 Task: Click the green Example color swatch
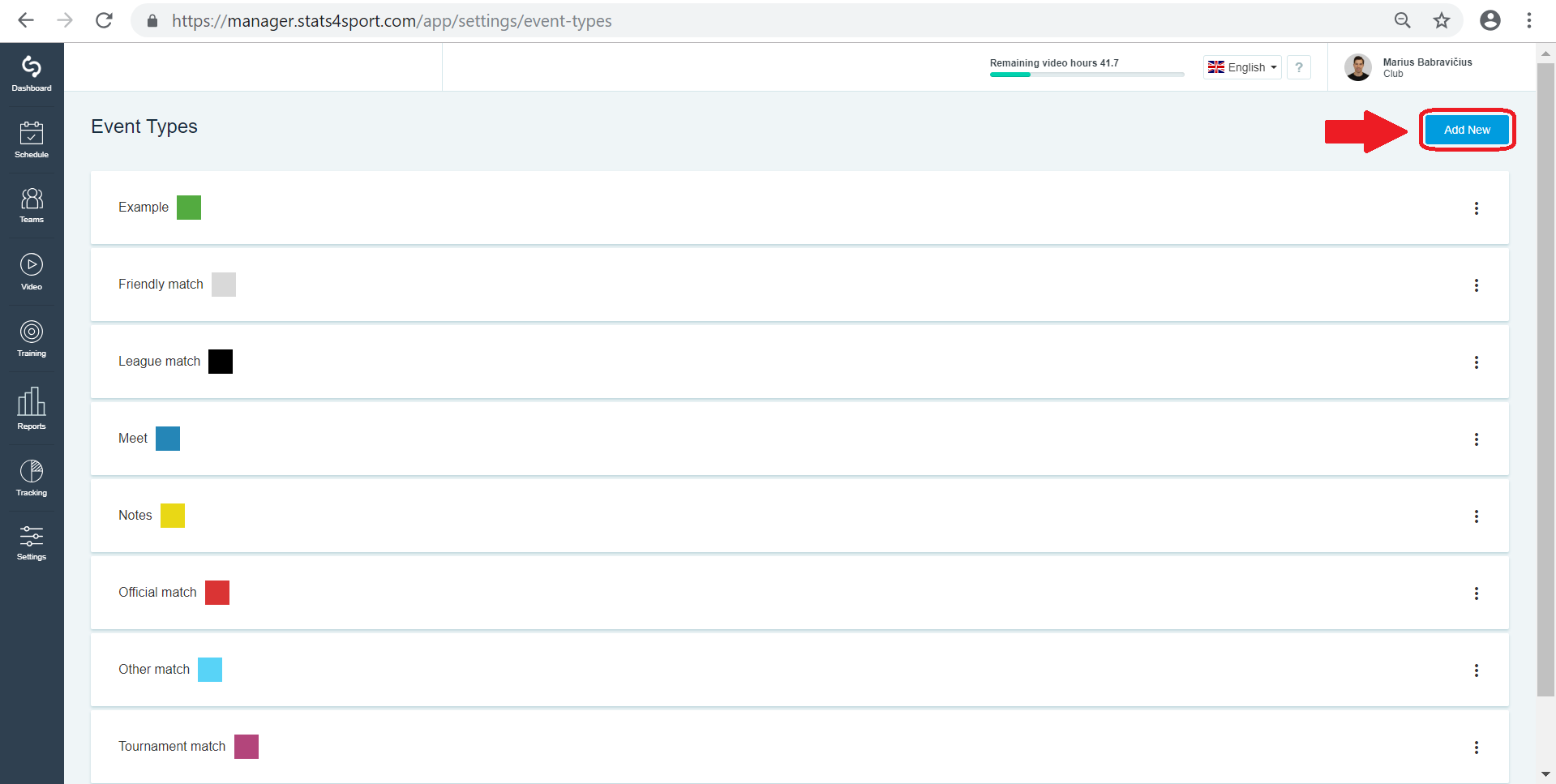[x=189, y=208]
